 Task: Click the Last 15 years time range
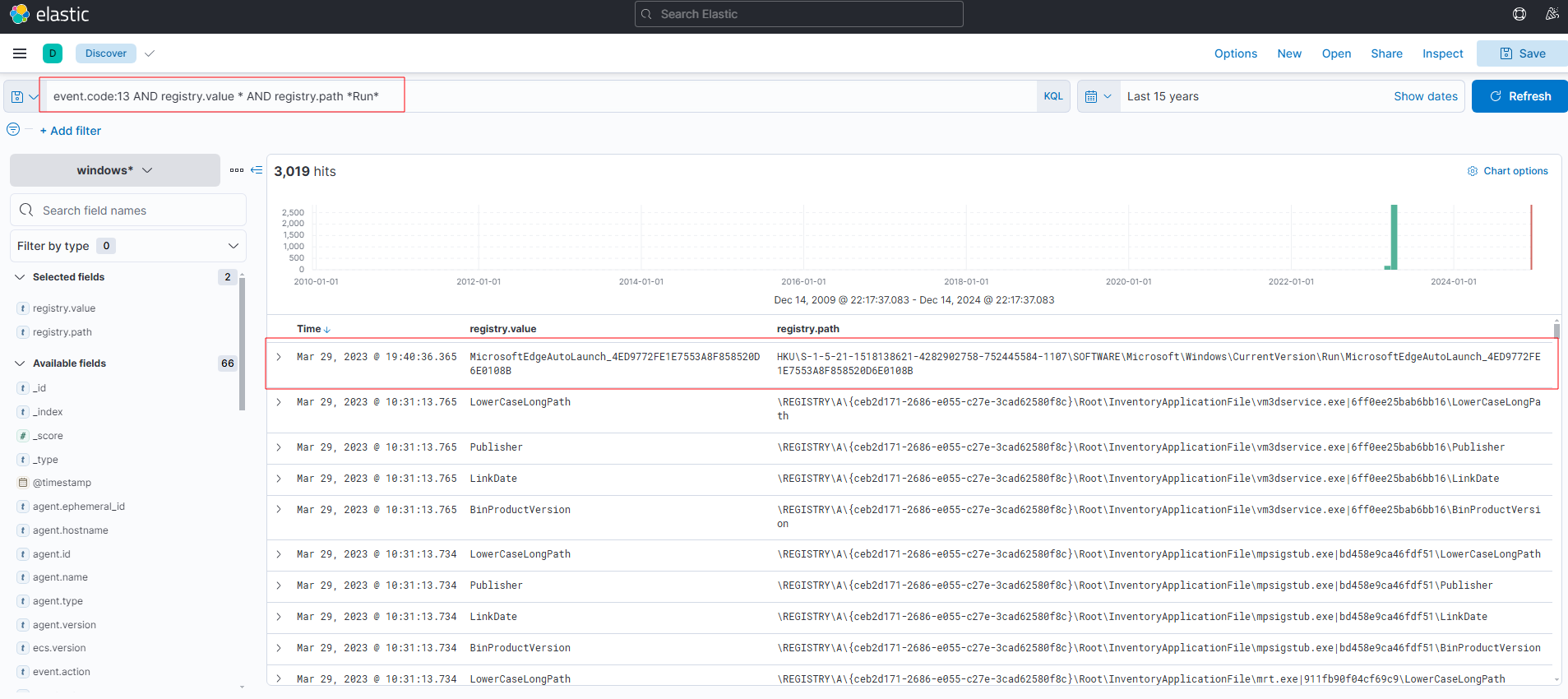point(1163,96)
